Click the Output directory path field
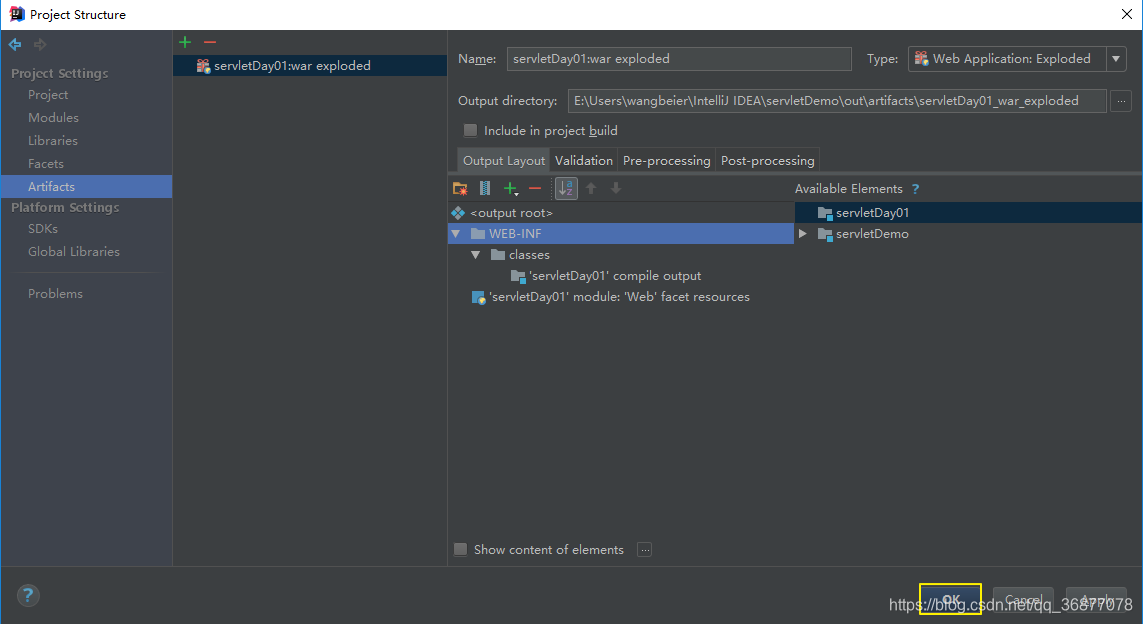Viewport: 1143px width, 624px height. coord(837,101)
